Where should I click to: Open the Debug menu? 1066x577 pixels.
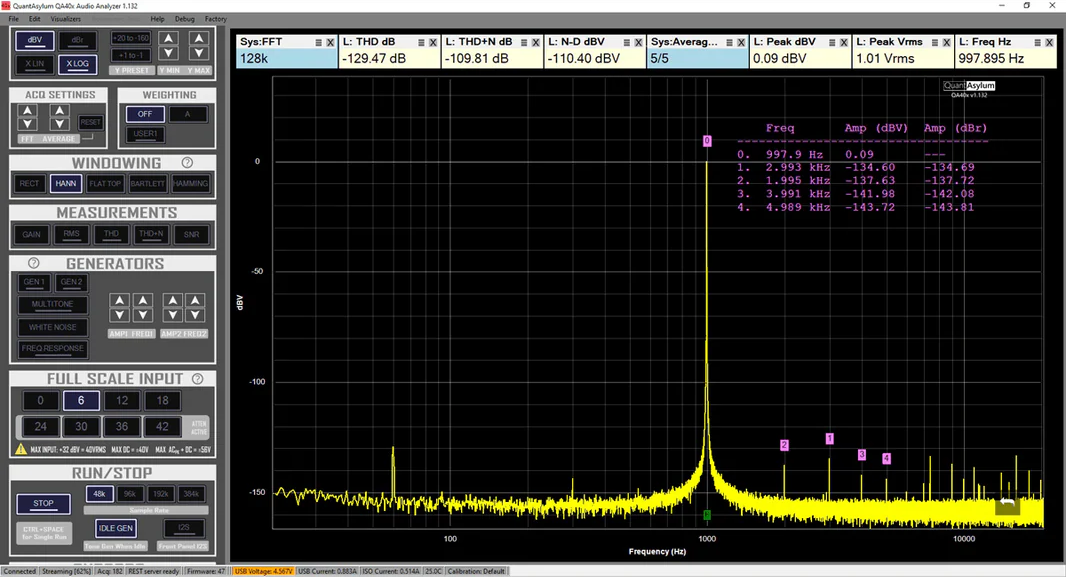[x=185, y=19]
